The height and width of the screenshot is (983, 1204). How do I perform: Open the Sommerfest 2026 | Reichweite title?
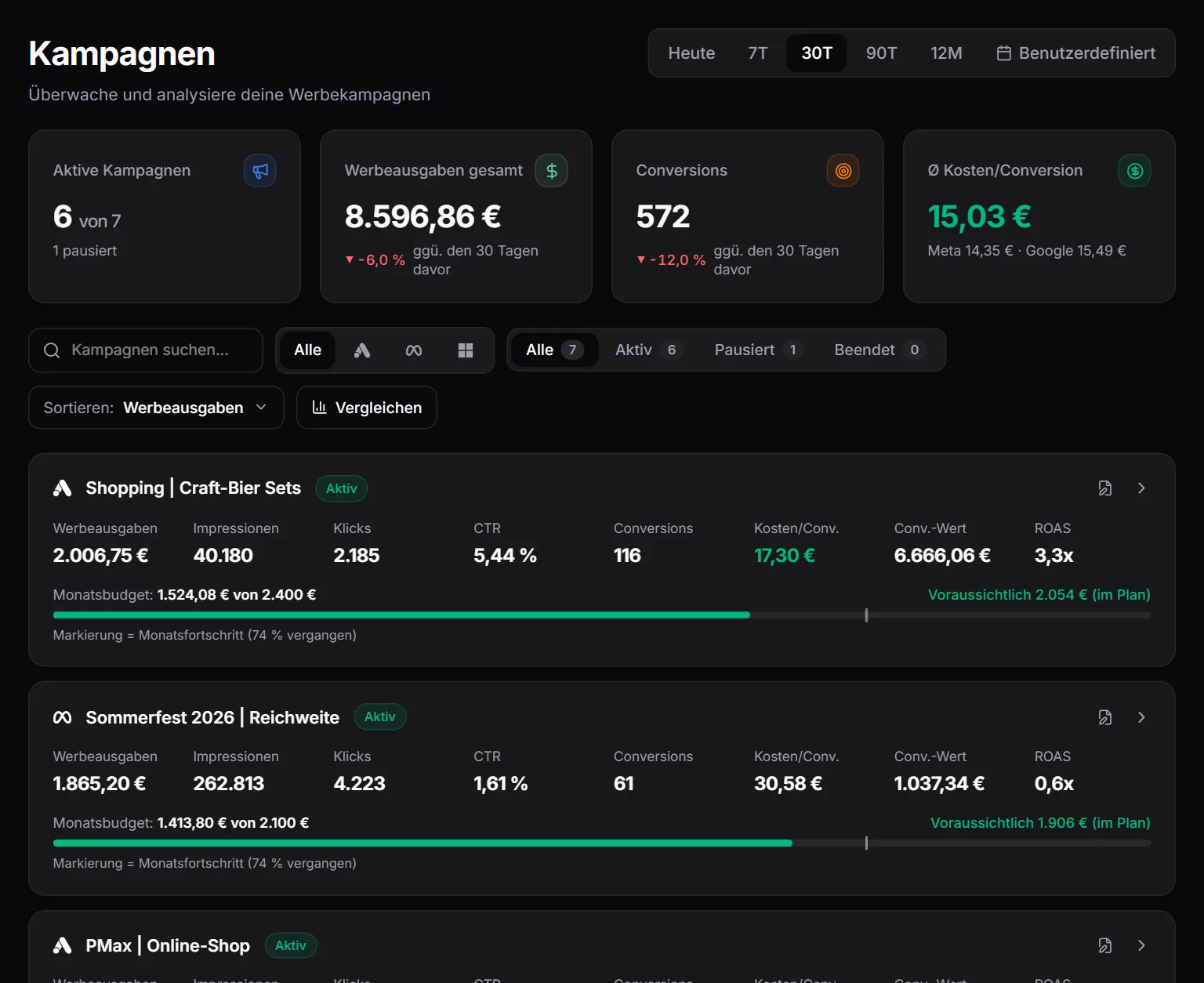(212, 717)
